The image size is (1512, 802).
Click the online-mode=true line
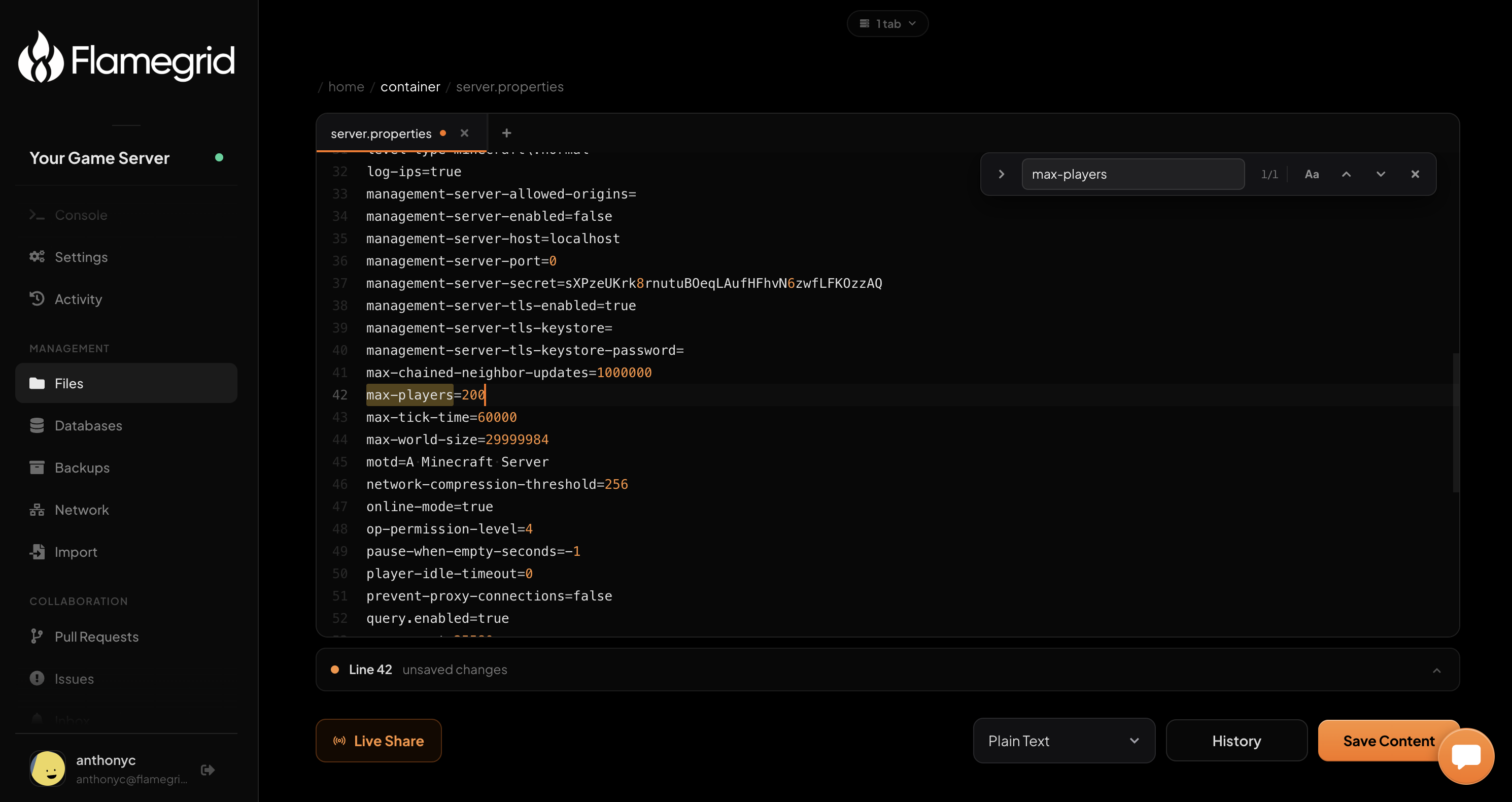(430, 506)
